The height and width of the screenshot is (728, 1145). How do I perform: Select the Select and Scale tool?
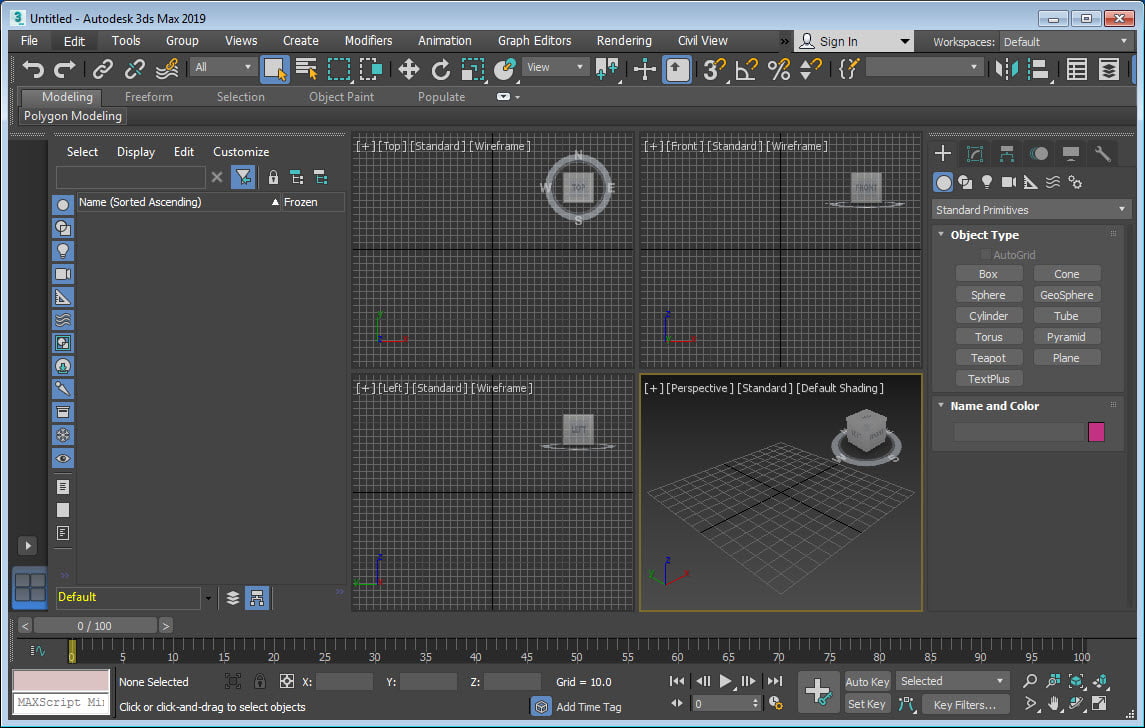pos(472,69)
